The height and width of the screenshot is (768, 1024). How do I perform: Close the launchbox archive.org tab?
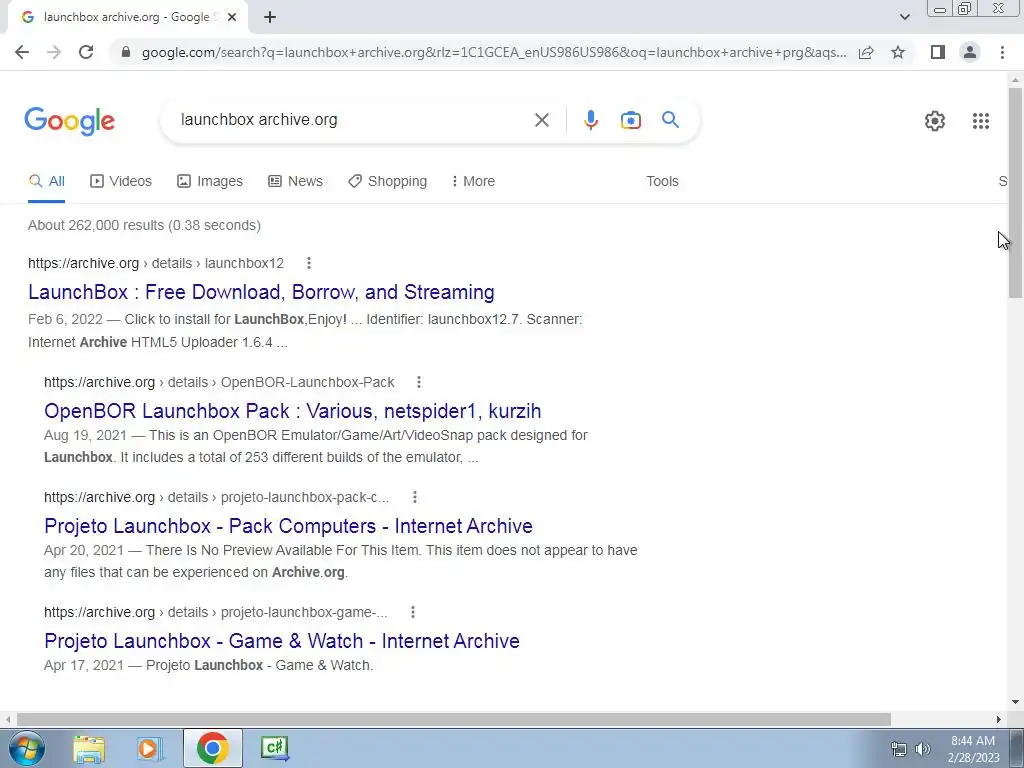pos(232,17)
